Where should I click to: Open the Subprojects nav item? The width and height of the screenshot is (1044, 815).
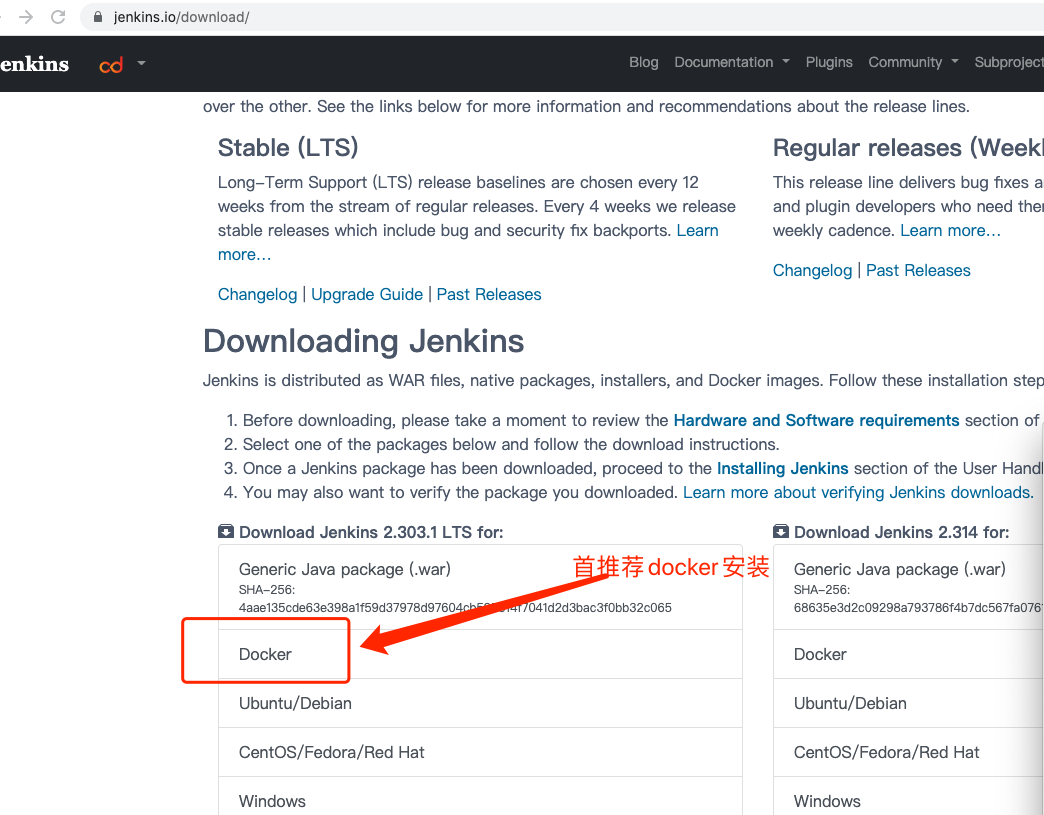1009,62
